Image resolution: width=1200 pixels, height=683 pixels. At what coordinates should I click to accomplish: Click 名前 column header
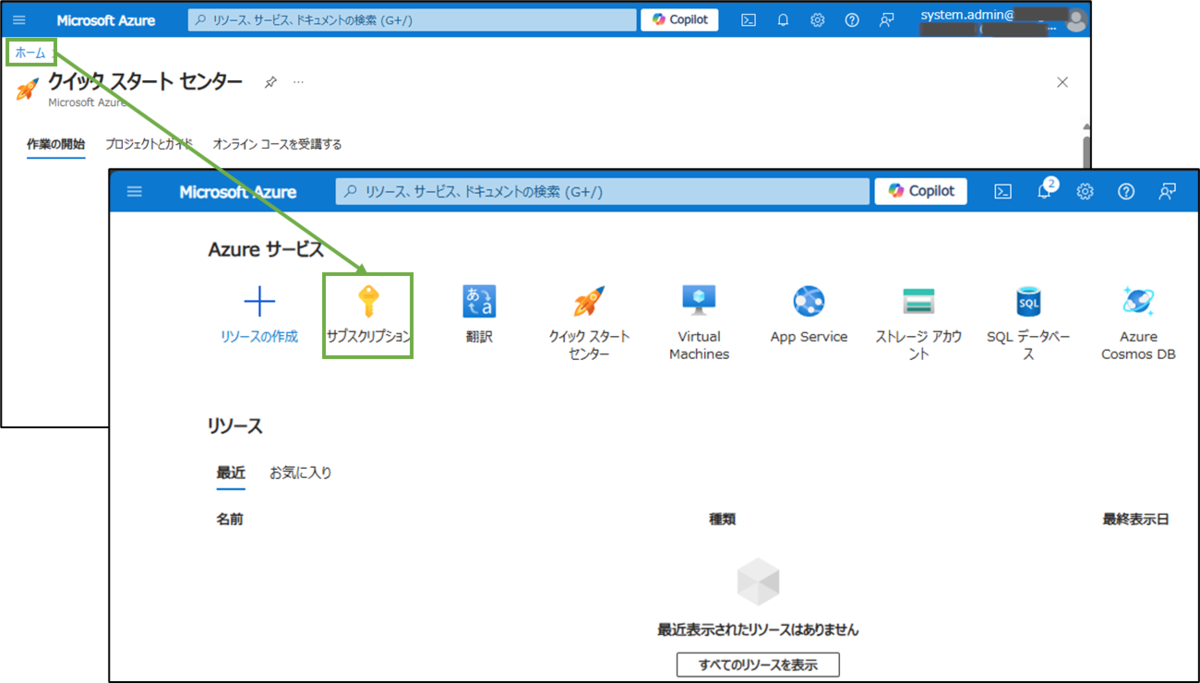(x=229, y=519)
